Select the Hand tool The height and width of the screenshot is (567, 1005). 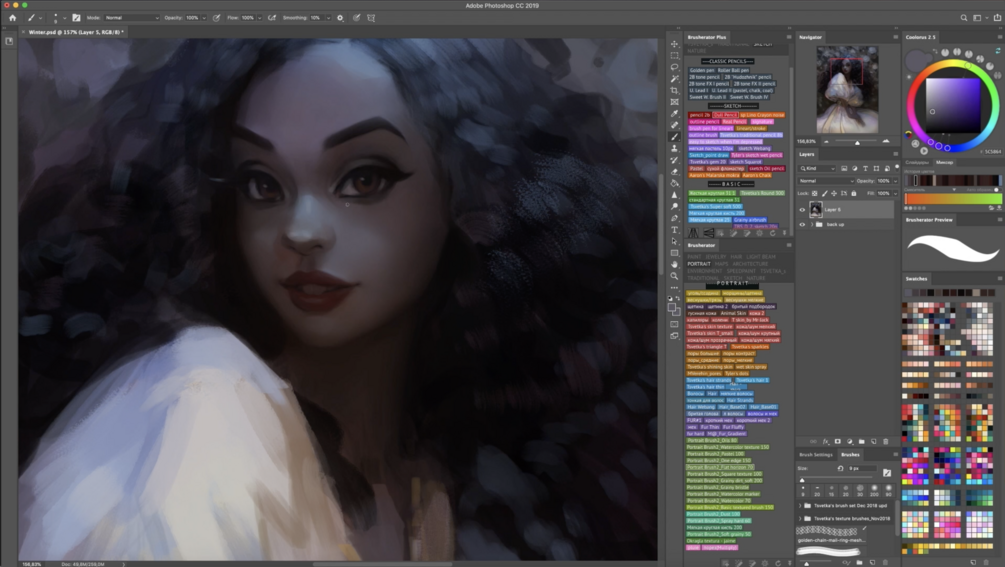674,264
